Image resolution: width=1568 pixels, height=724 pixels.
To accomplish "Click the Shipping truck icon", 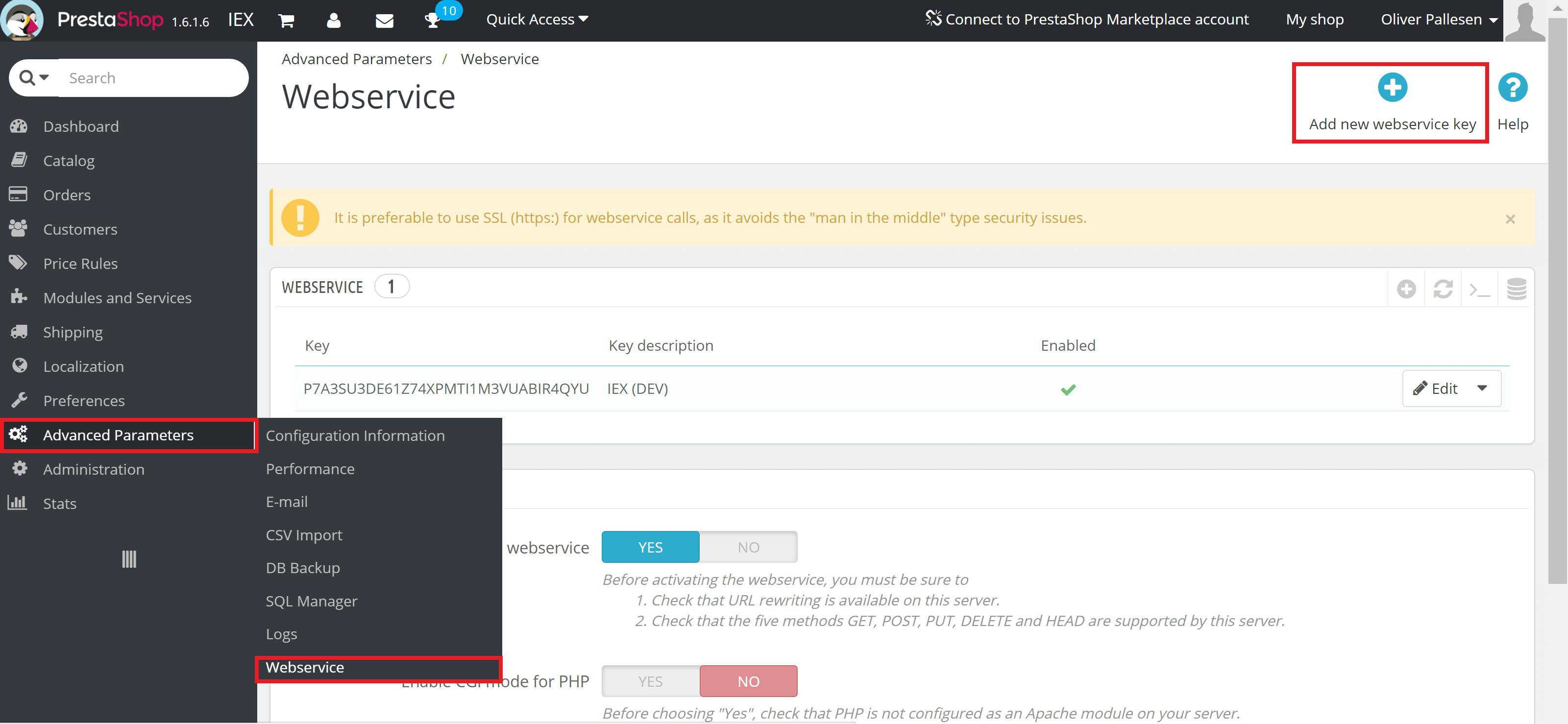I will click(x=19, y=332).
